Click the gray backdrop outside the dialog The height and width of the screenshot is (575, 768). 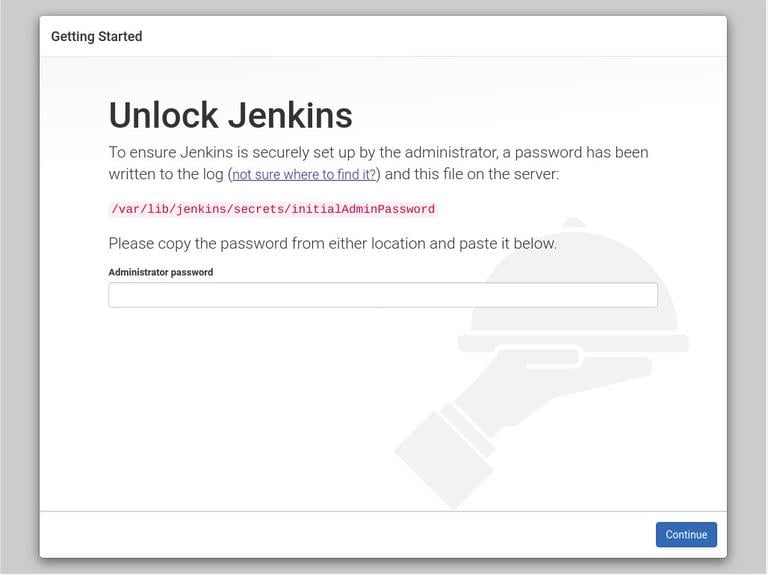point(18,300)
